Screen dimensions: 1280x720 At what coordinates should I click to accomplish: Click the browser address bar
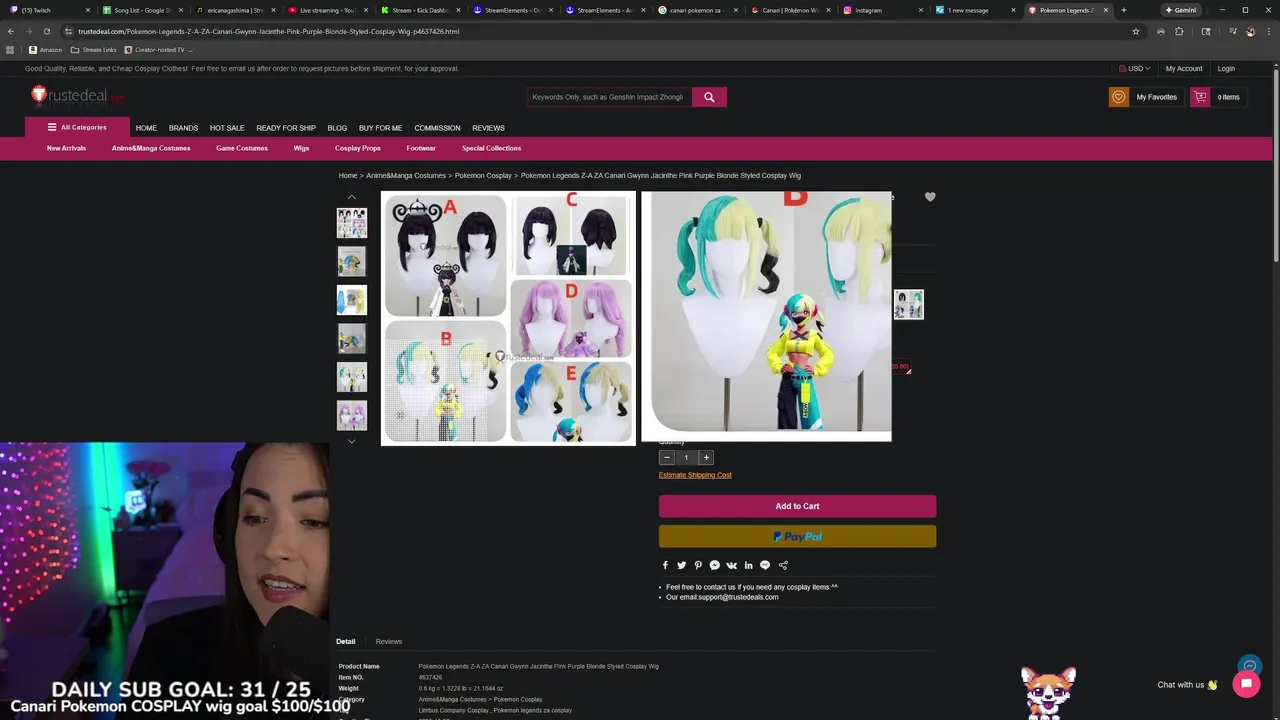(600, 31)
